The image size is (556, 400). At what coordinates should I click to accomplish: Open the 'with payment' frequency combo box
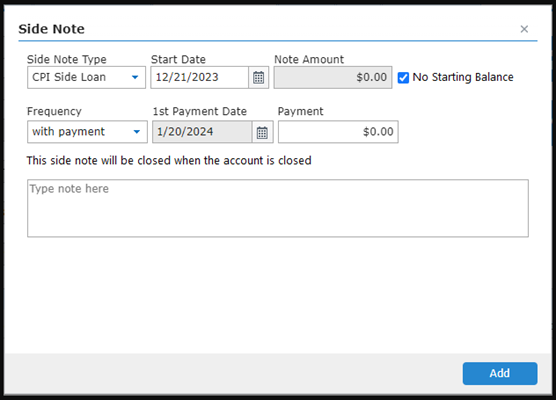click(87, 132)
